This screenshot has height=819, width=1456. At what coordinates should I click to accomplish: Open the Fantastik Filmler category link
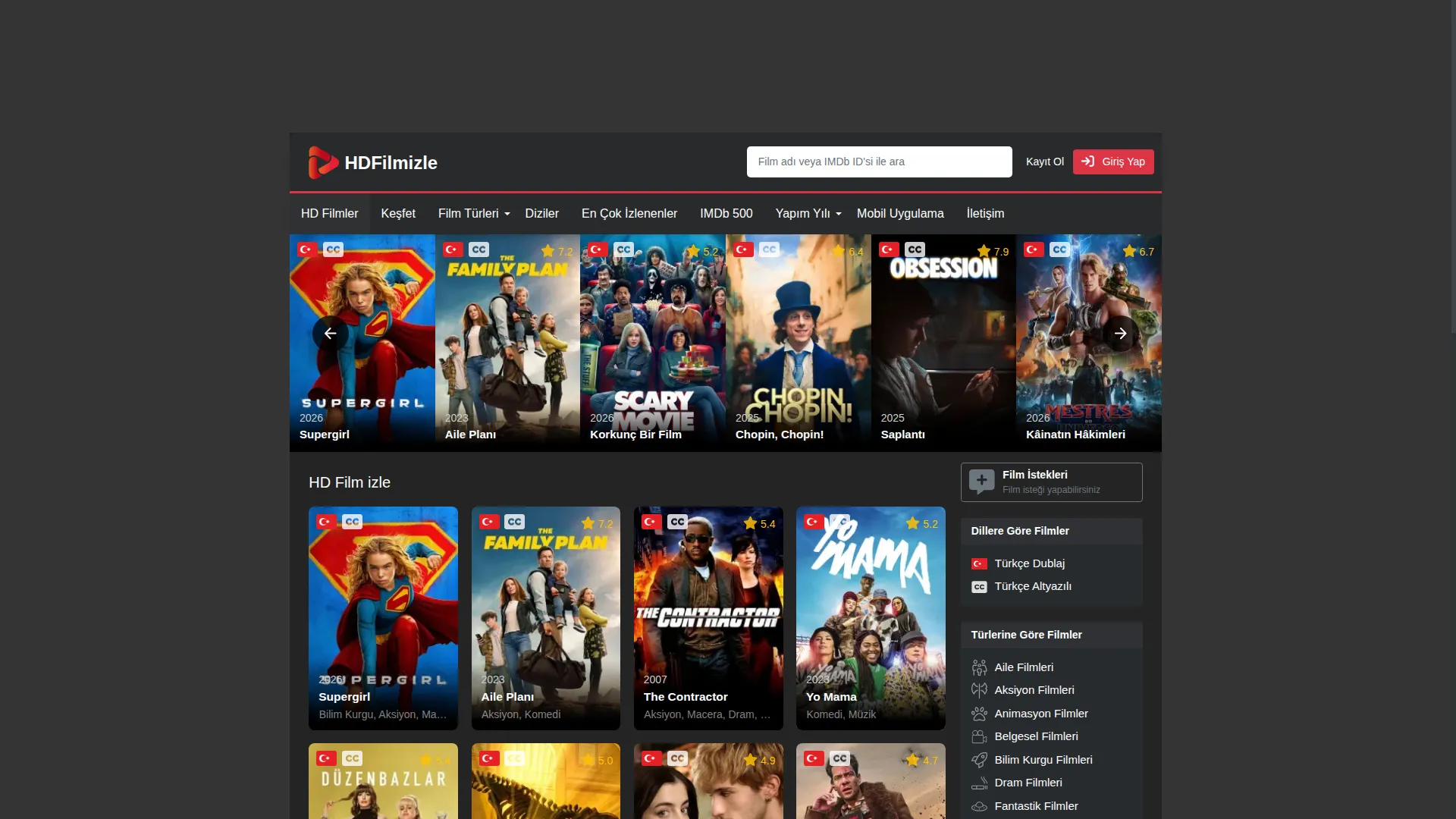point(1036,806)
